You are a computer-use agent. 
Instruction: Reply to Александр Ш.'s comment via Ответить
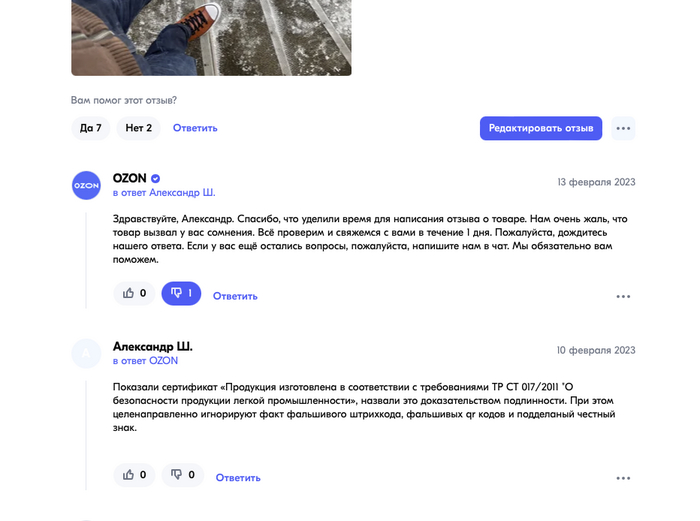point(238,478)
